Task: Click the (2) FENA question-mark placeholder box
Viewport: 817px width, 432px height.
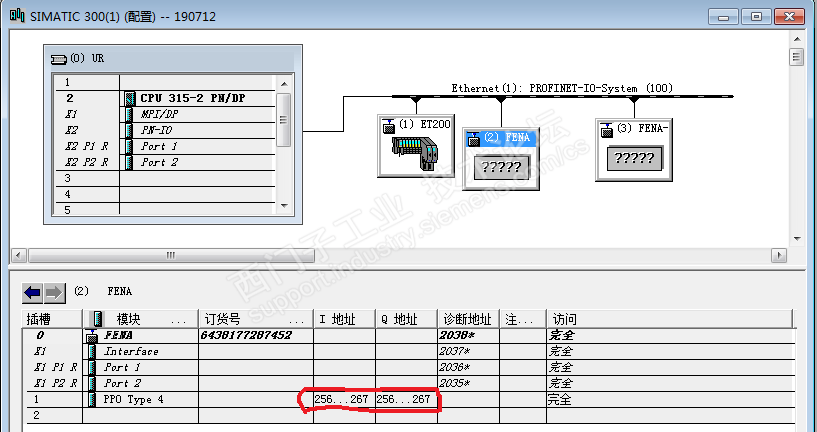Action: (x=501, y=167)
